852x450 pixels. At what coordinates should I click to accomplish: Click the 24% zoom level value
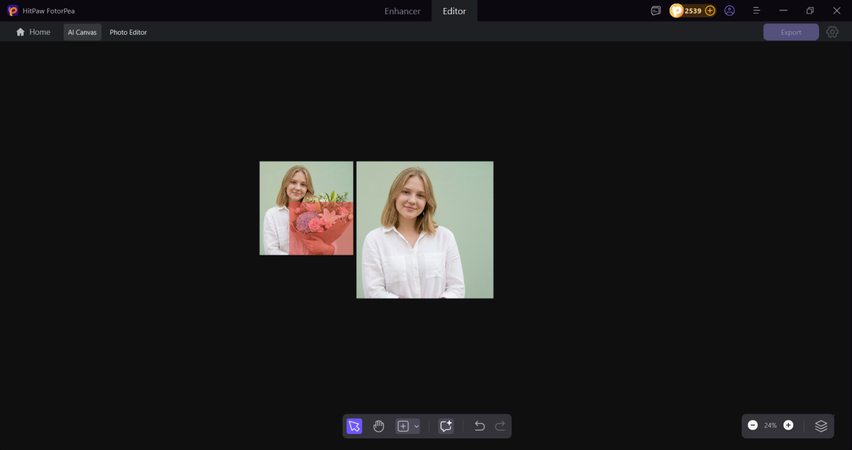[770, 426]
